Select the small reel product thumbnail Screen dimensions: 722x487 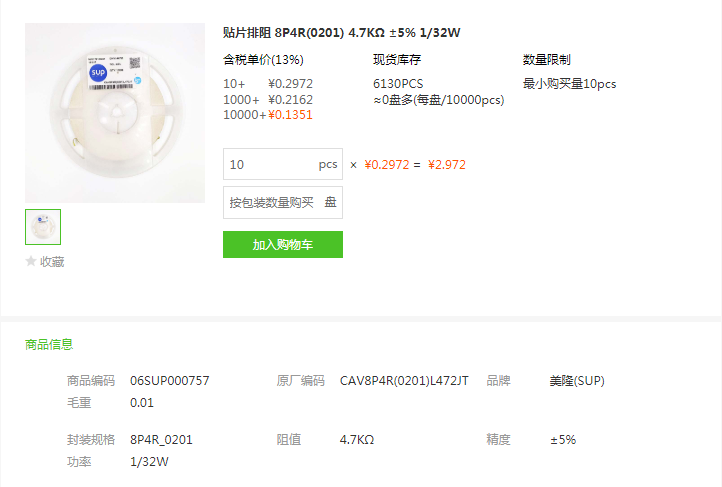[43, 227]
